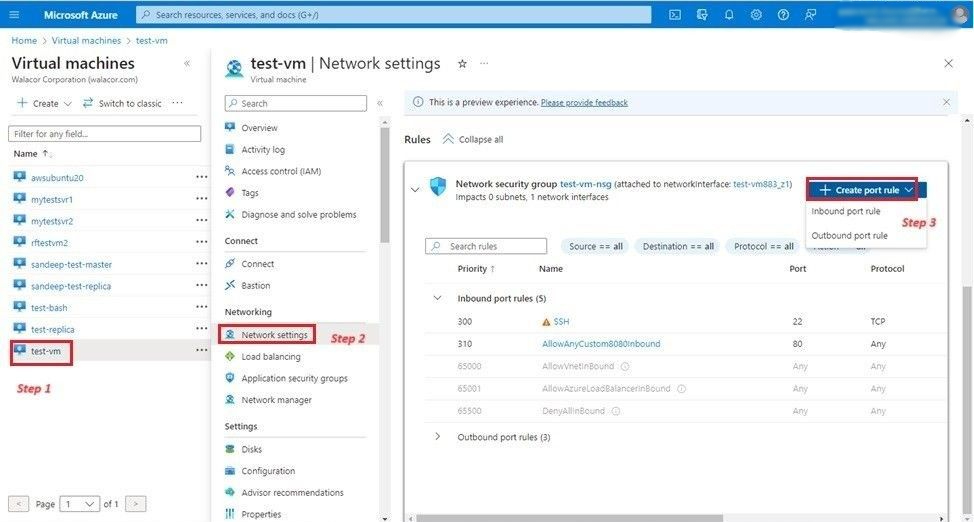Viewport: 974px width, 522px height.
Task: Focus the global search resources box
Action: tap(394, 15)
